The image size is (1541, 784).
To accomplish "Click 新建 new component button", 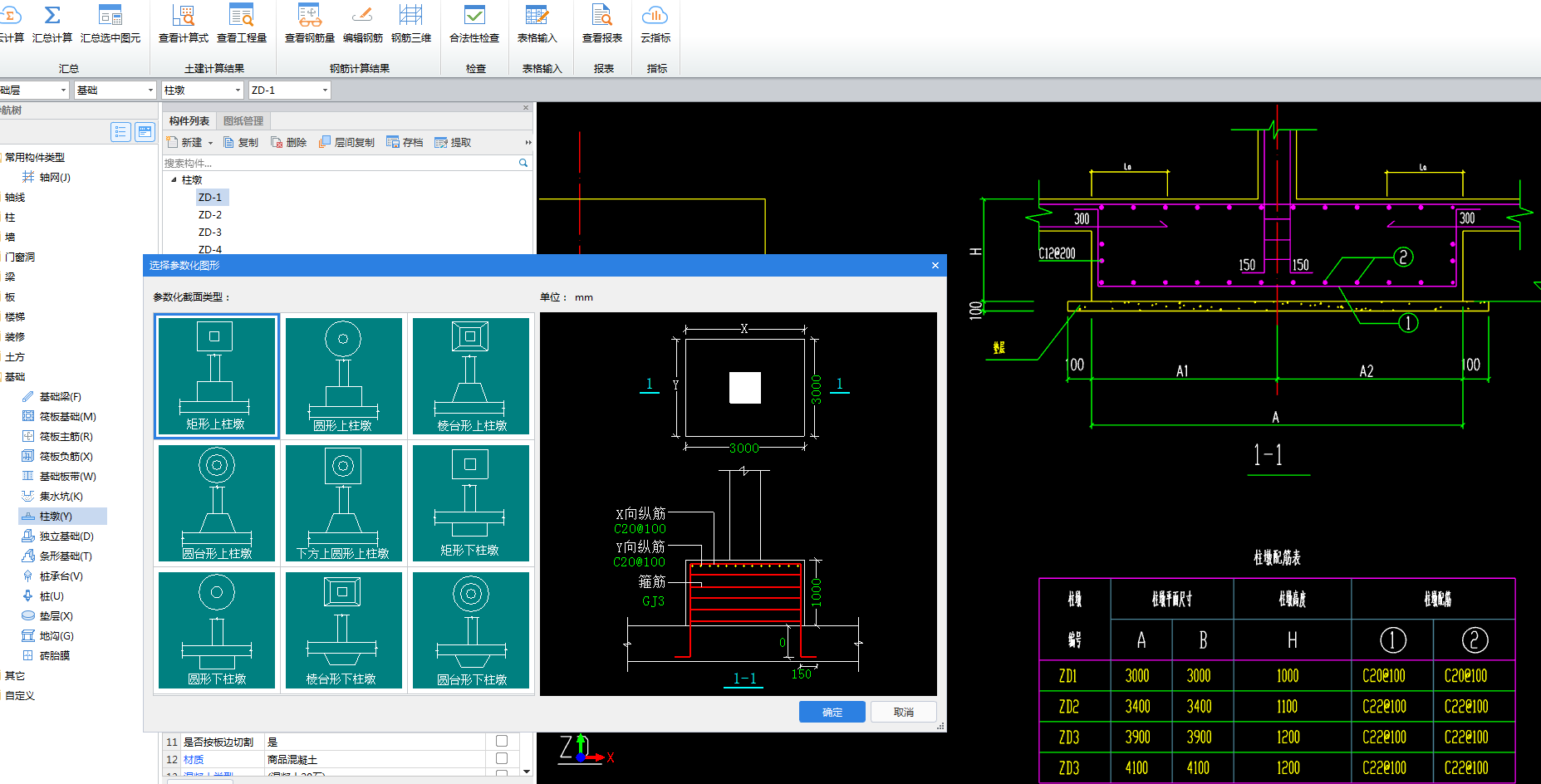I will pos(184,143).
